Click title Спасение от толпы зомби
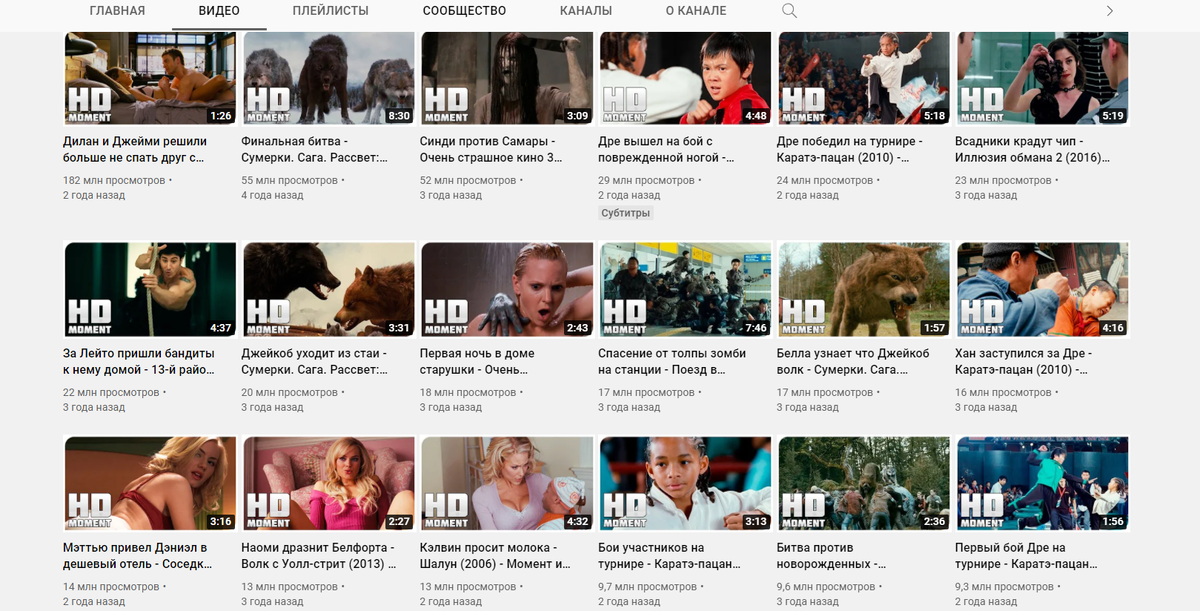This screenshot has width=1200, height=611. click(672, 362)
